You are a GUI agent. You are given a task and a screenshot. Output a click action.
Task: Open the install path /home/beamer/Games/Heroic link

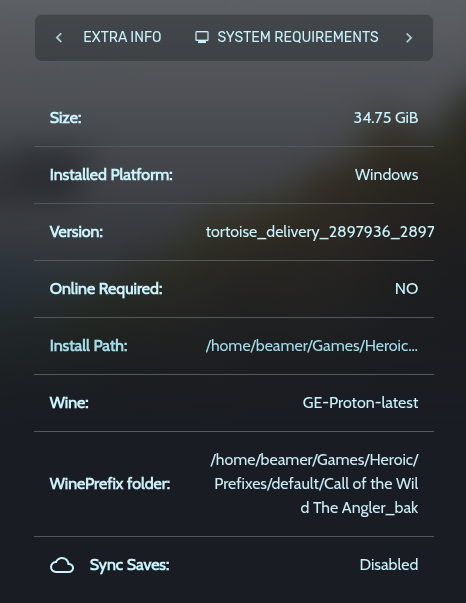tap(312, 346)
